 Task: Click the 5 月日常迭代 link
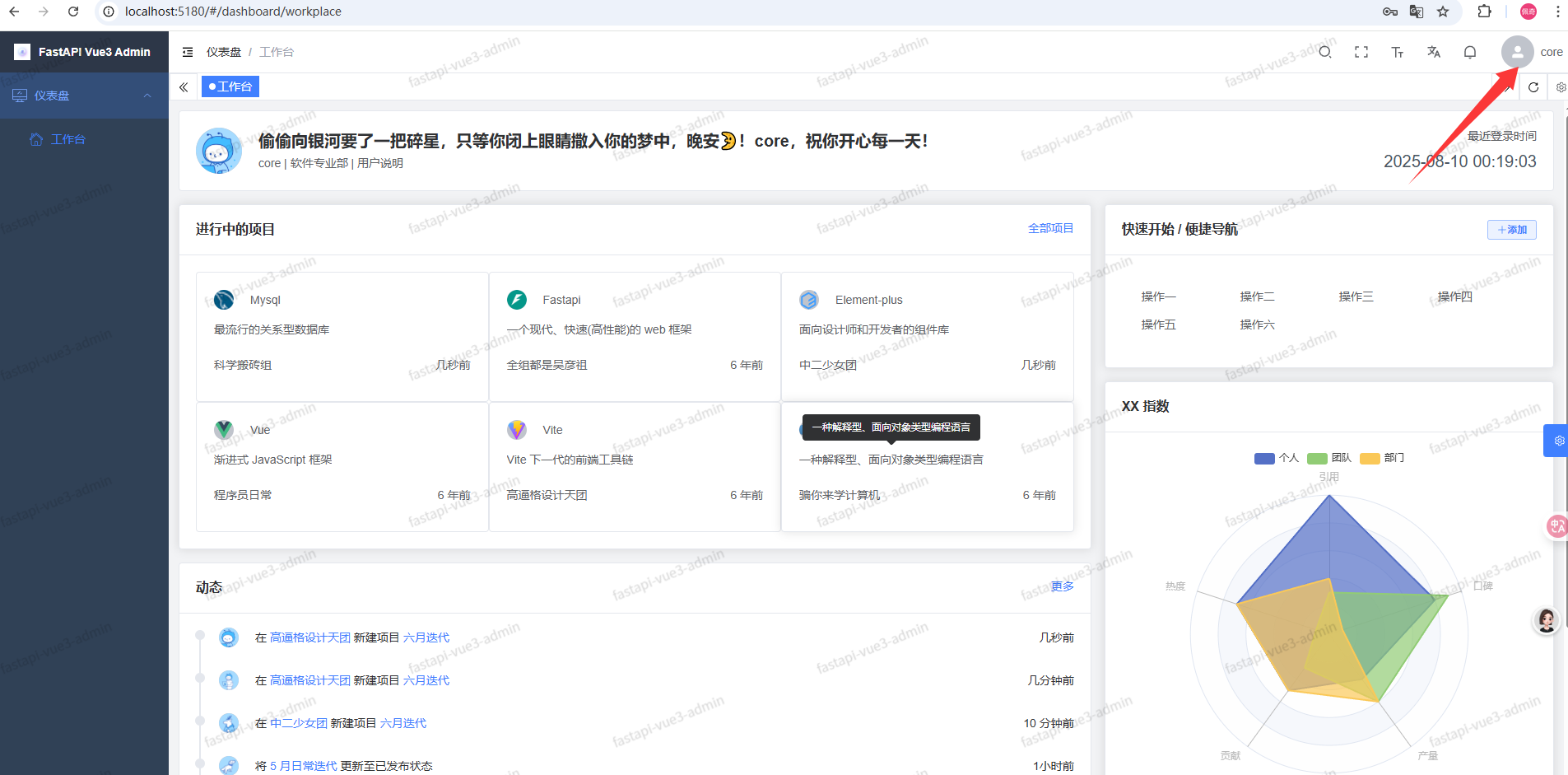304,766
